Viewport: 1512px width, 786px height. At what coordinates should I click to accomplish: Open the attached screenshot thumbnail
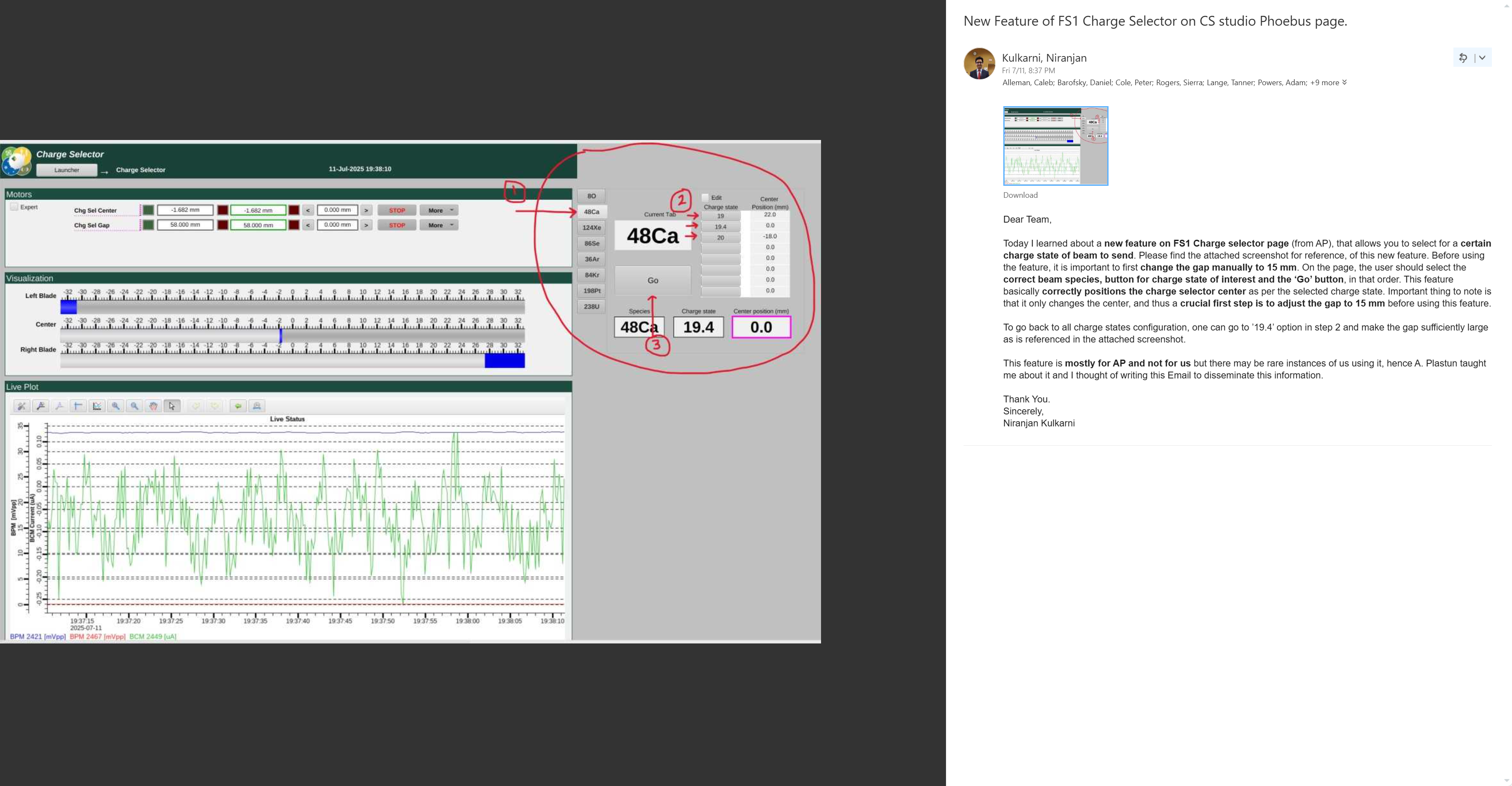click(1055, 146)
